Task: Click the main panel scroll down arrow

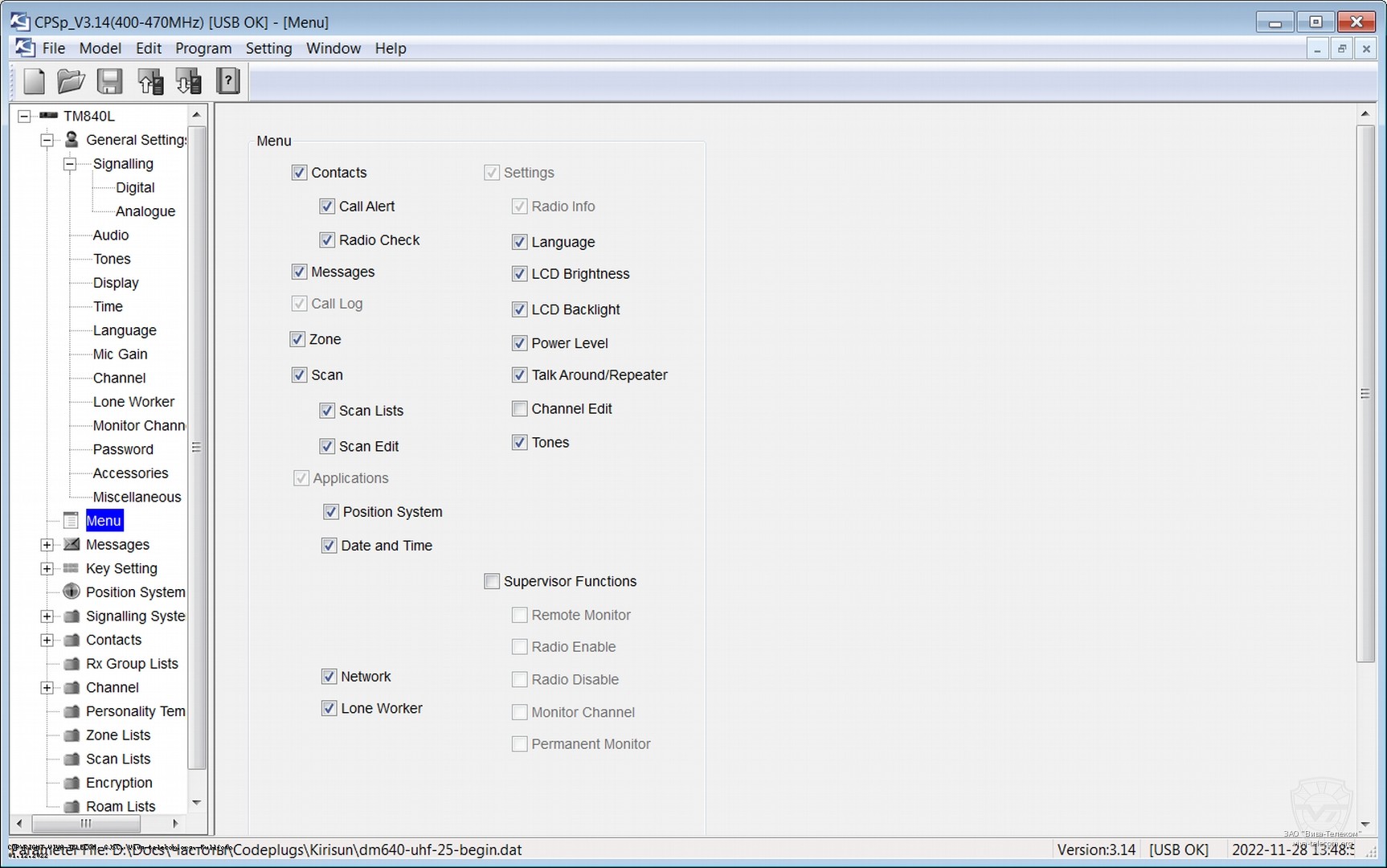Action: 1364,825
